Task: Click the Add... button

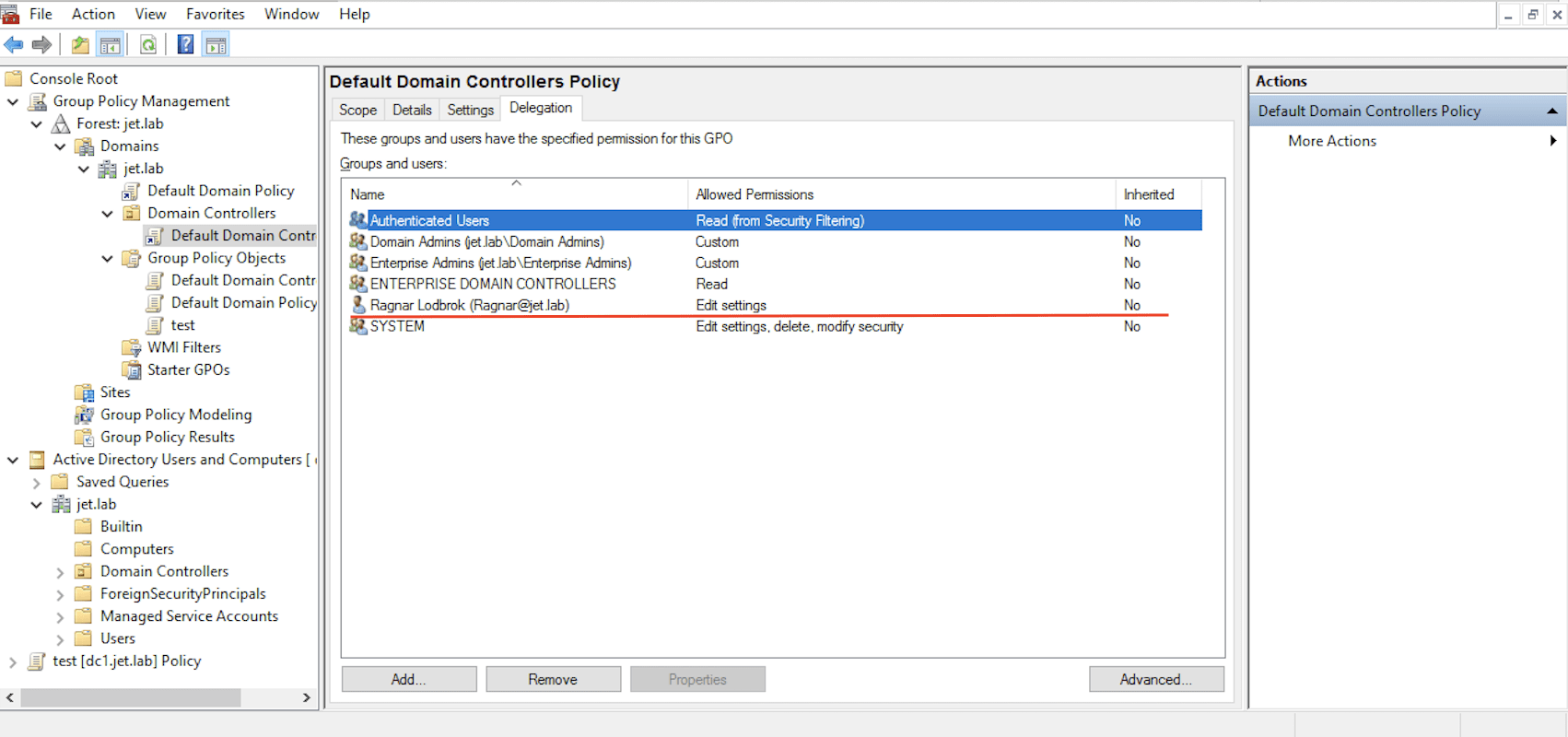Action: point(409,679)
